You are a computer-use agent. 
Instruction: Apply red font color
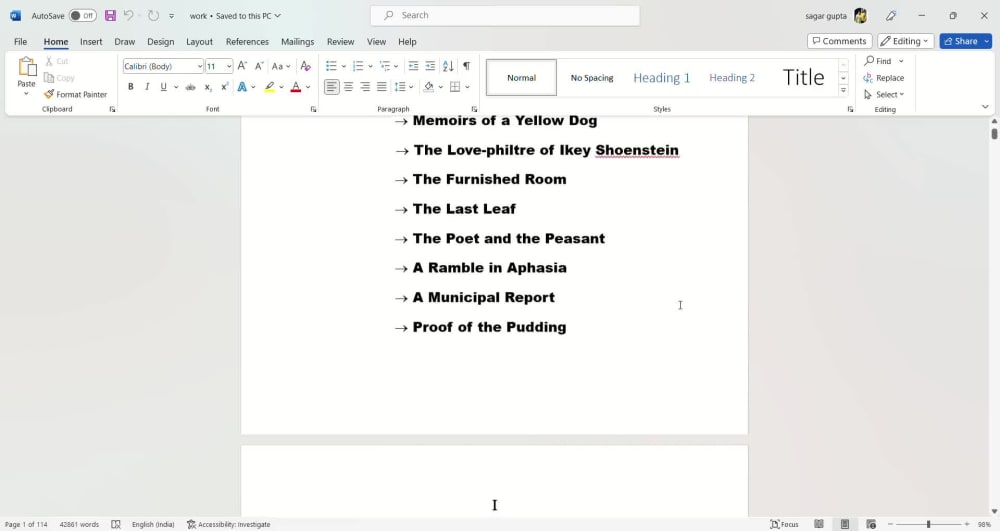click(x=296, y=87)
